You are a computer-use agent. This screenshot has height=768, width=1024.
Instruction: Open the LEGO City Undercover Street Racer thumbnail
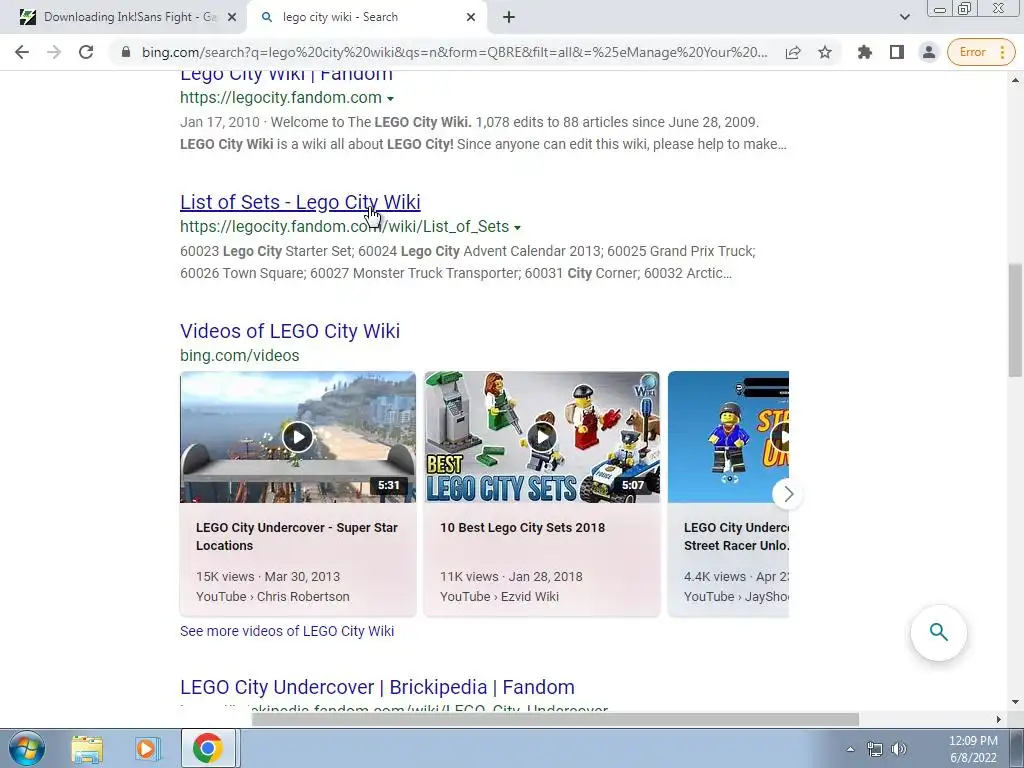(728, 437)
